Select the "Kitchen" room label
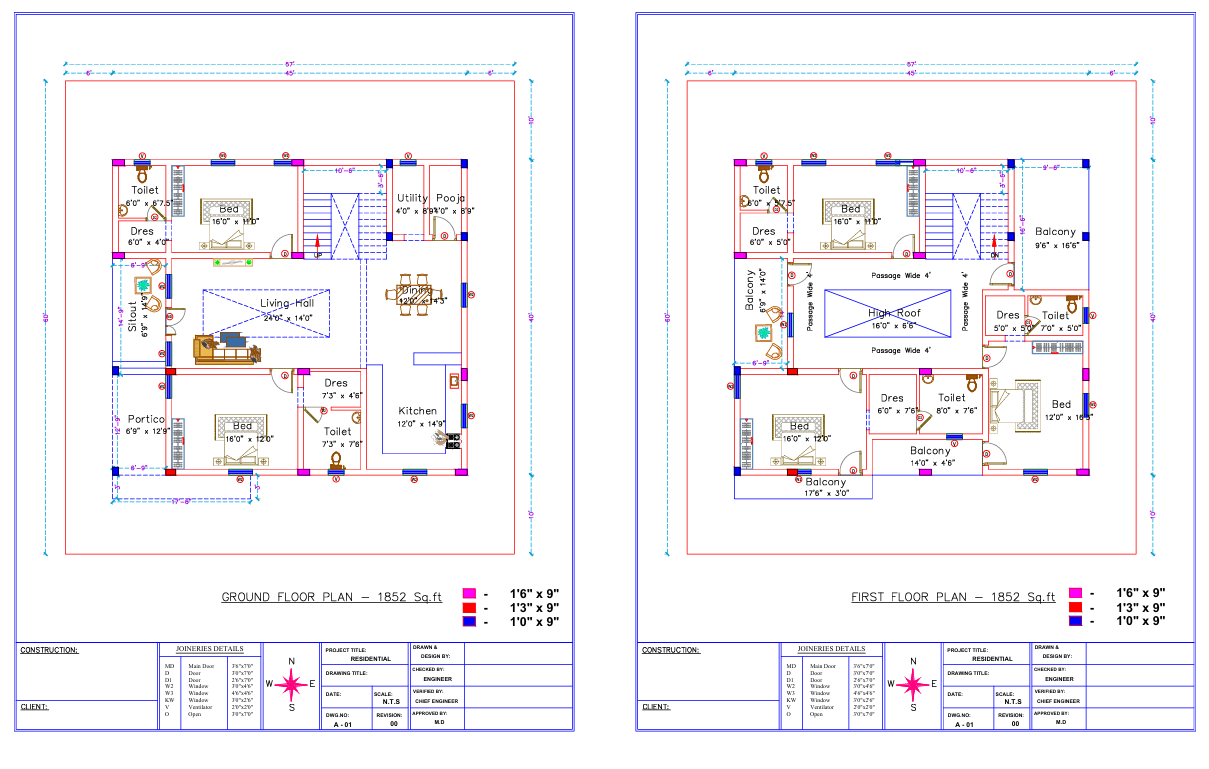This screenshot has width=1209, height=769. (417, 411)
